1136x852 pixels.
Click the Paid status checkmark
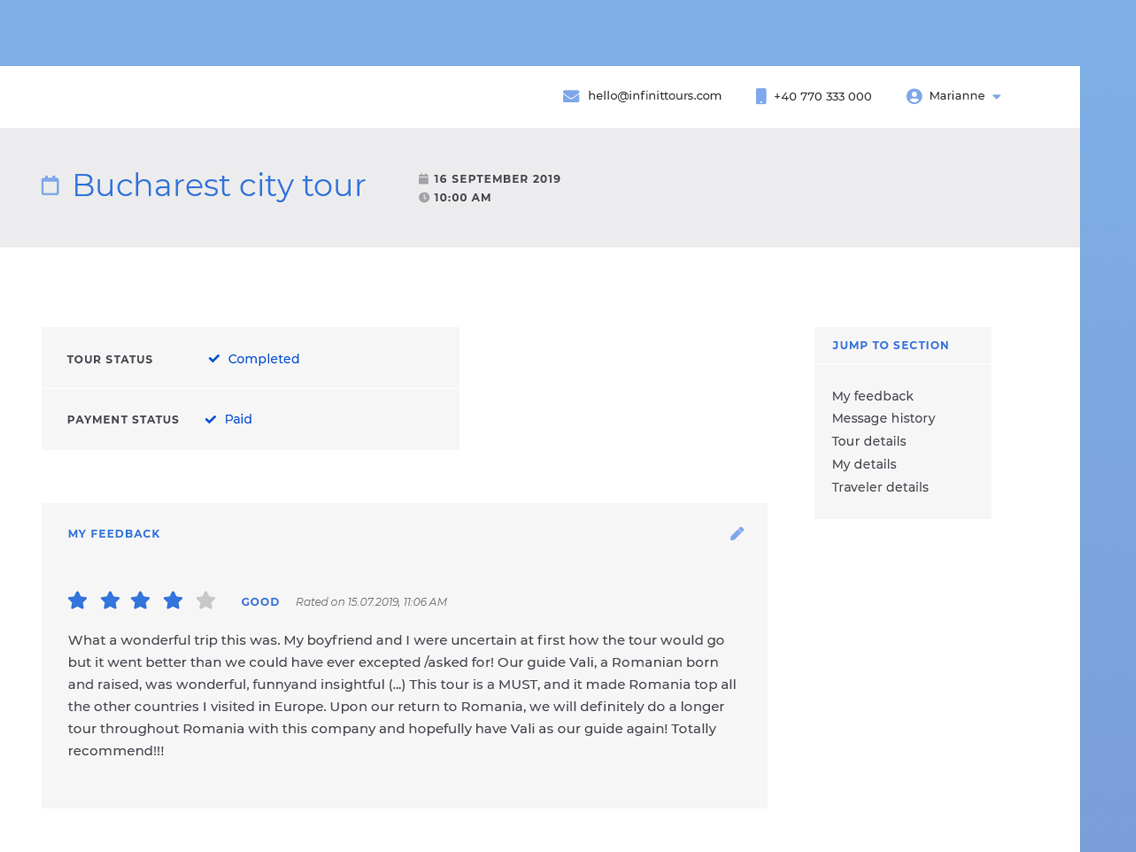[x=211, y=419]
